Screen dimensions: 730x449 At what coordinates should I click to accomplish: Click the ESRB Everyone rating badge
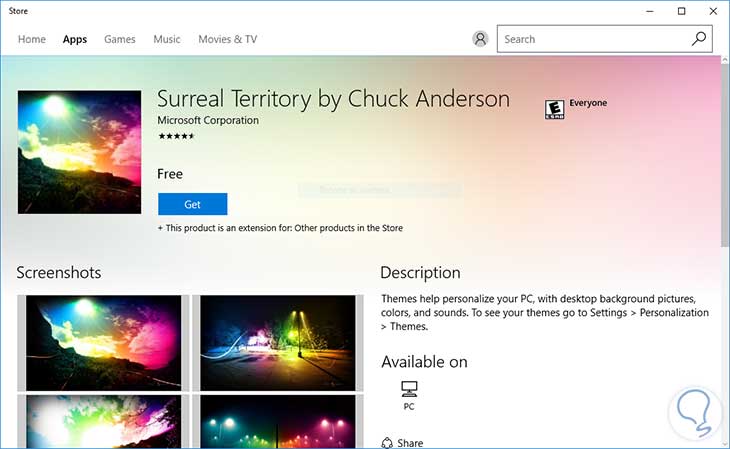tap(554, 109)
